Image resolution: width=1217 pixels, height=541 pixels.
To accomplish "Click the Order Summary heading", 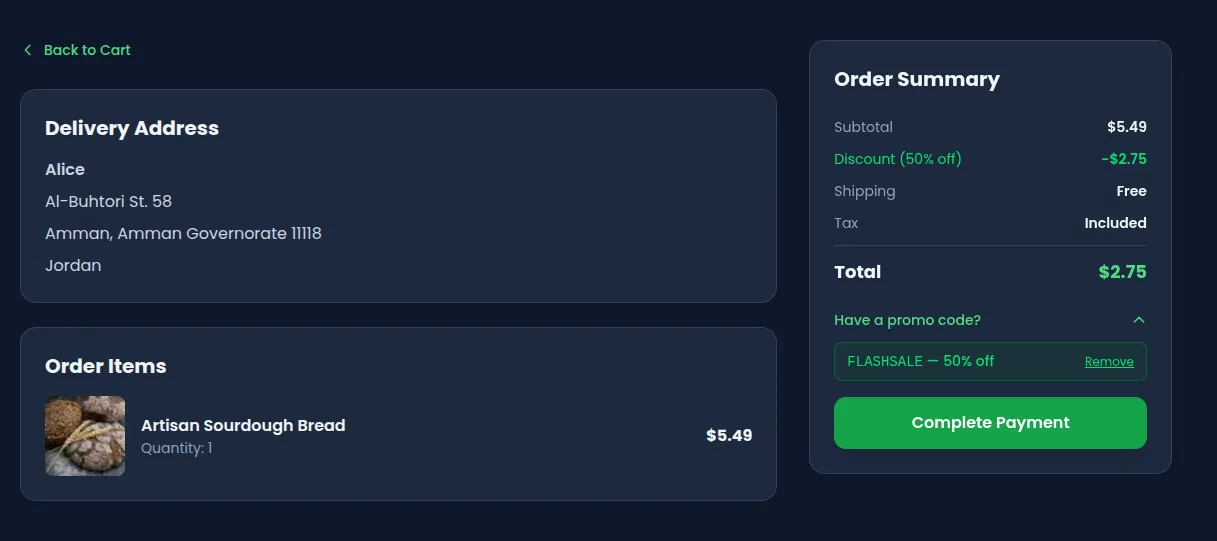I will (x=917, y=79).
